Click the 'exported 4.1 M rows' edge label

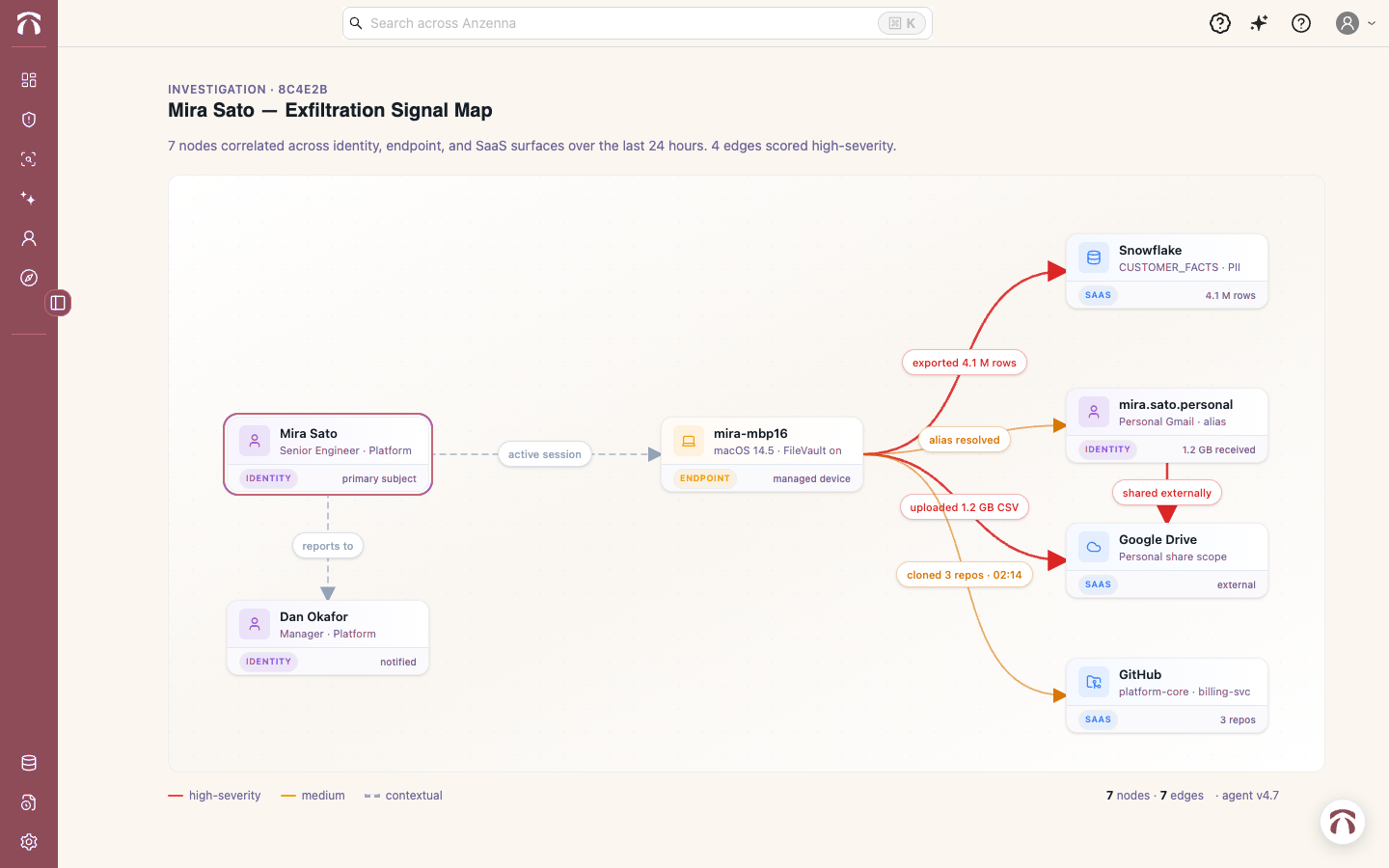click(965, 363)
